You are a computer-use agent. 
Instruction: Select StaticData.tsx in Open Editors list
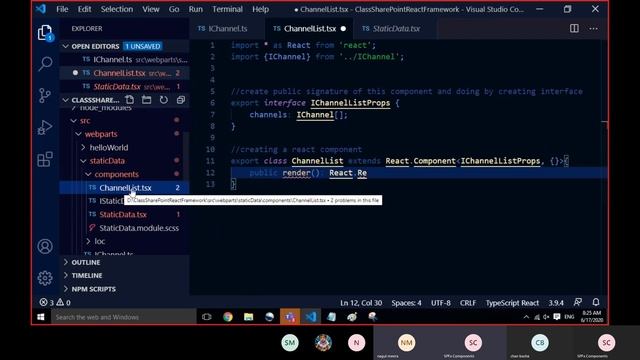point(124,87)
